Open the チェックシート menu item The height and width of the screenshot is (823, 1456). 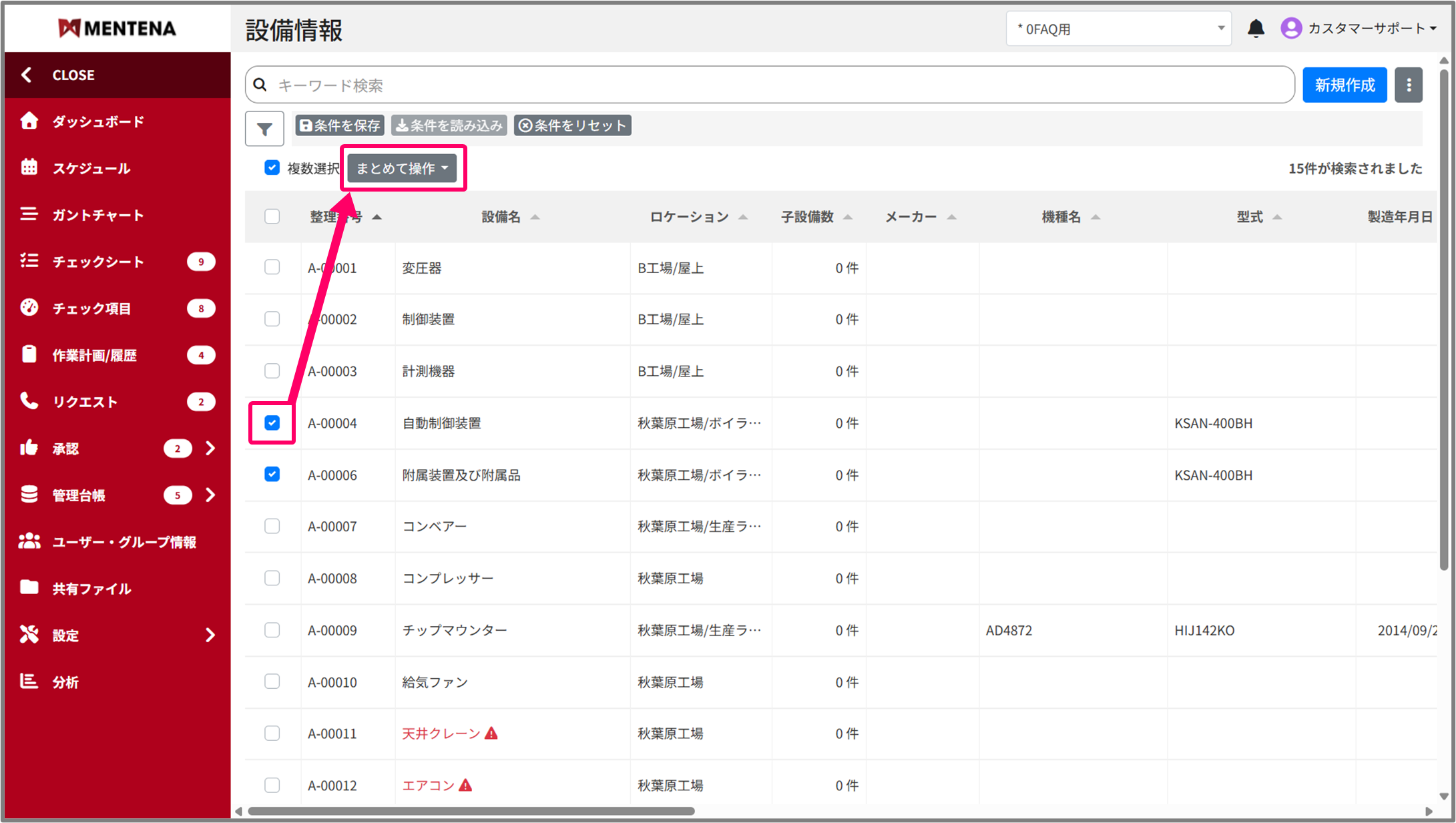click(x=98, y=262)
